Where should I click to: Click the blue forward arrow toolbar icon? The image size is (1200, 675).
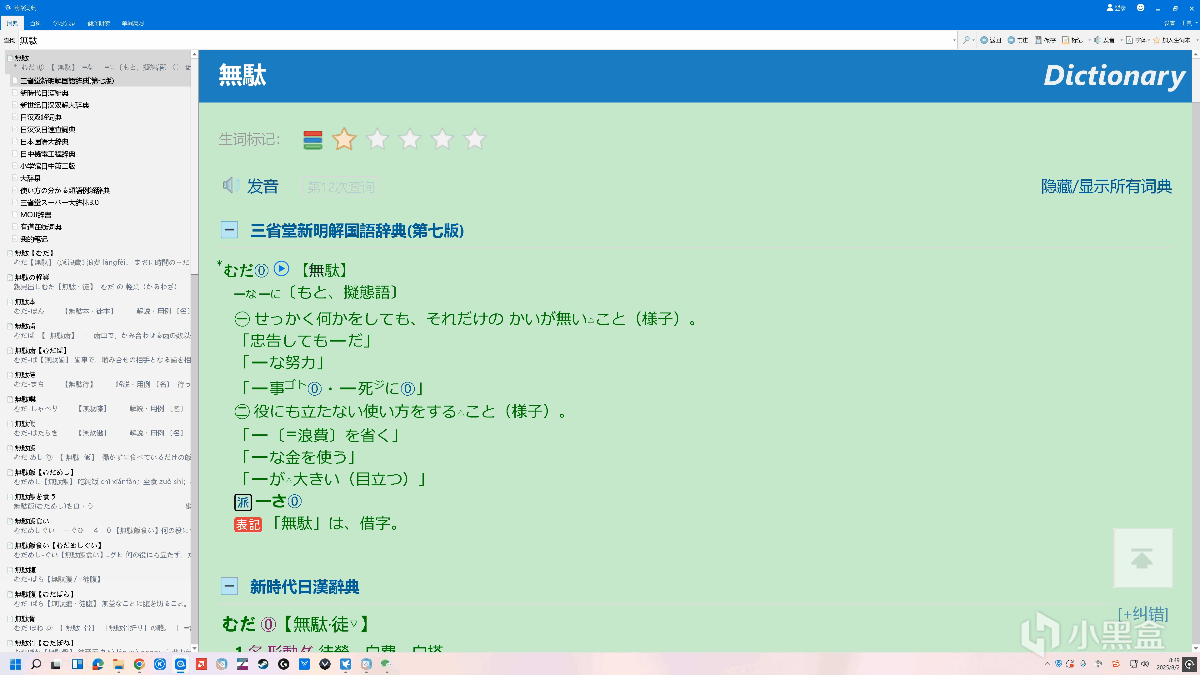point(1010,40)
